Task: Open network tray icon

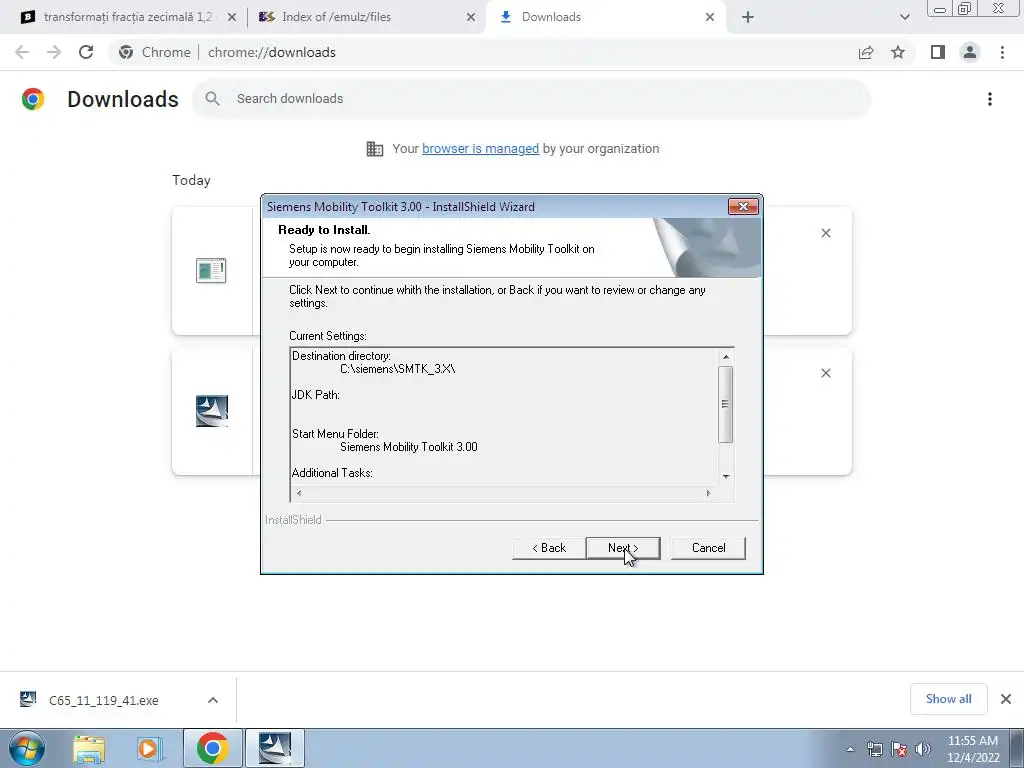Action: (874, 749)
